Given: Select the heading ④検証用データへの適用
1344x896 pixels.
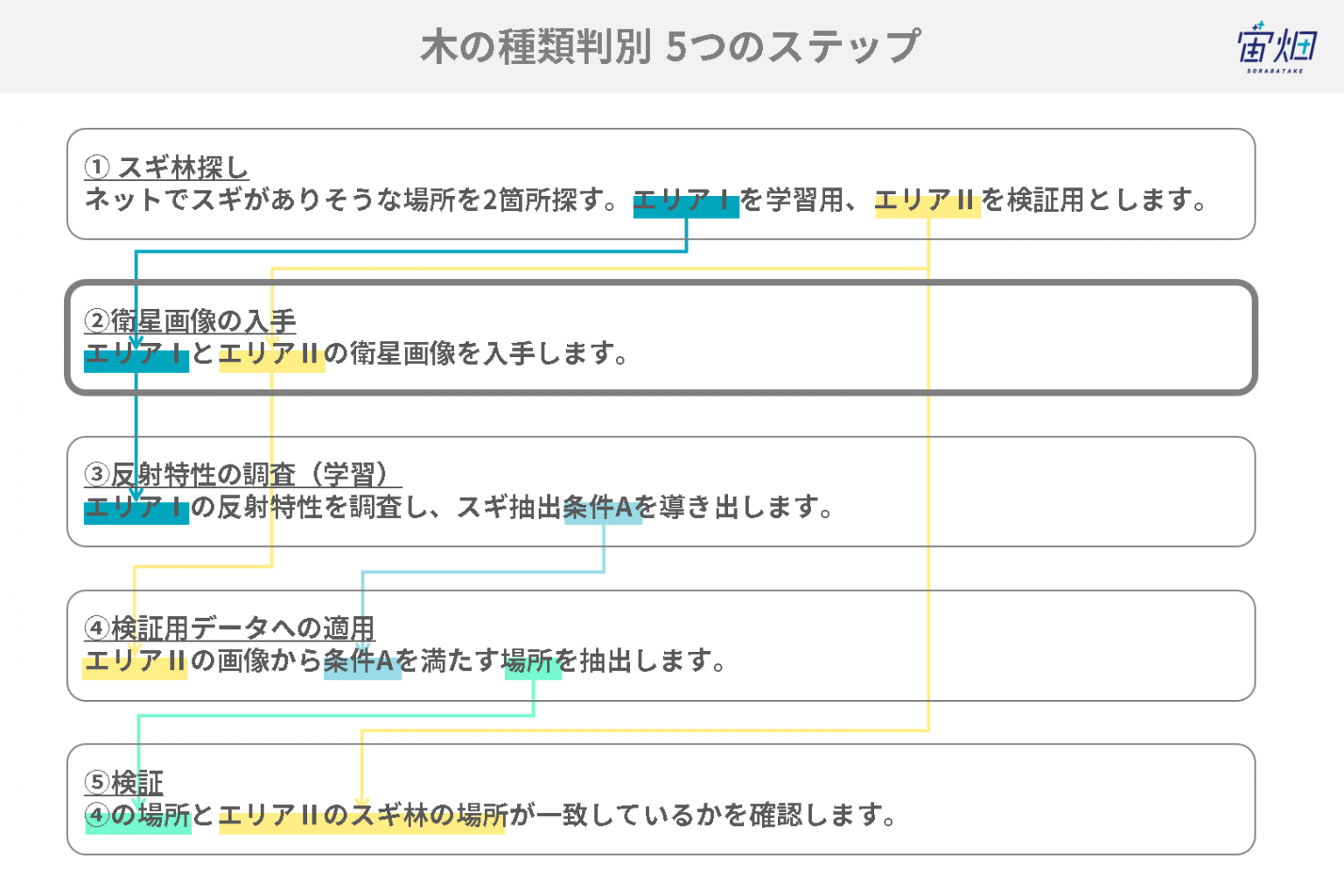Looking at the screenshot, I should coord(229,628).
